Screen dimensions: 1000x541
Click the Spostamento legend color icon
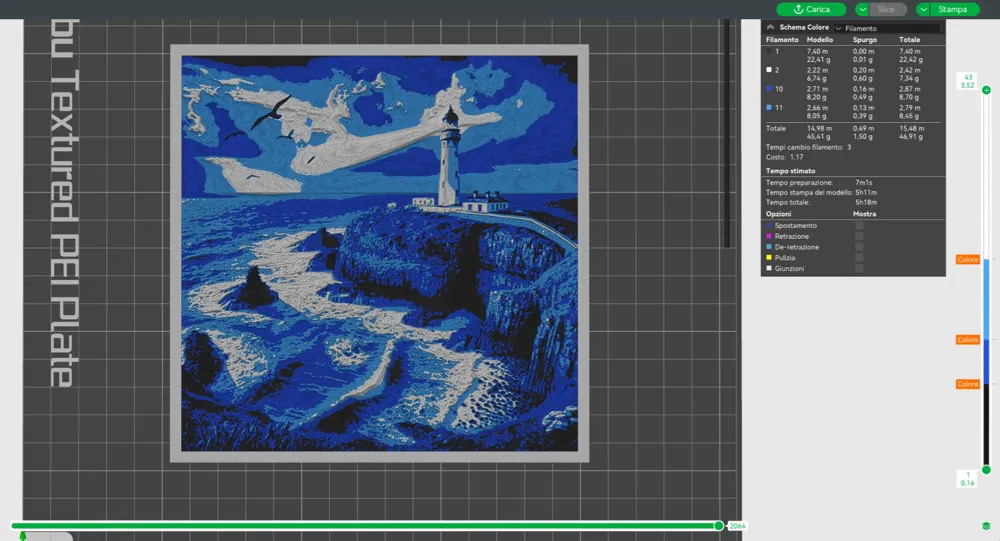tap(769, 225)
